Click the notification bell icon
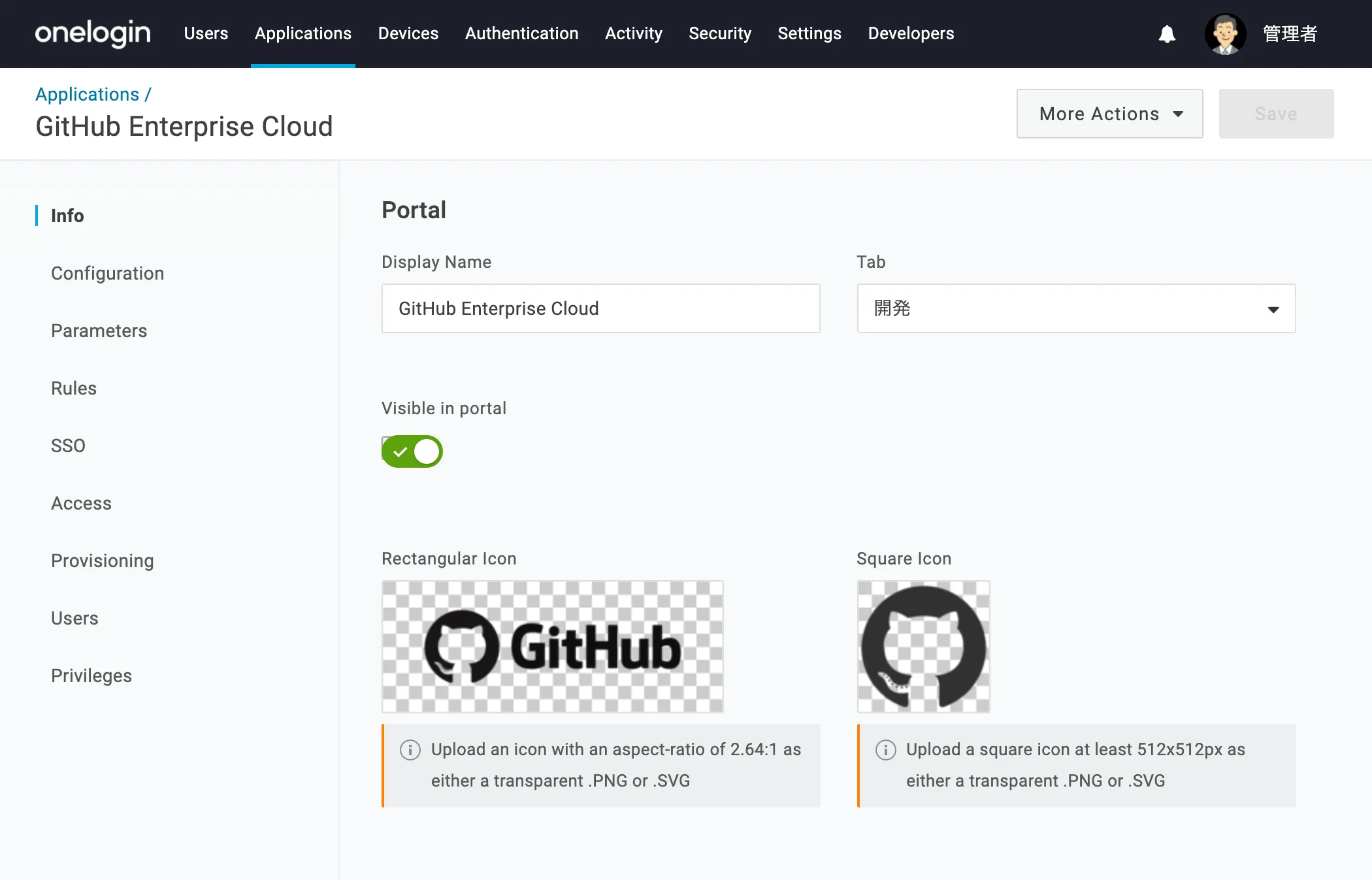 tap(1167, 34)
